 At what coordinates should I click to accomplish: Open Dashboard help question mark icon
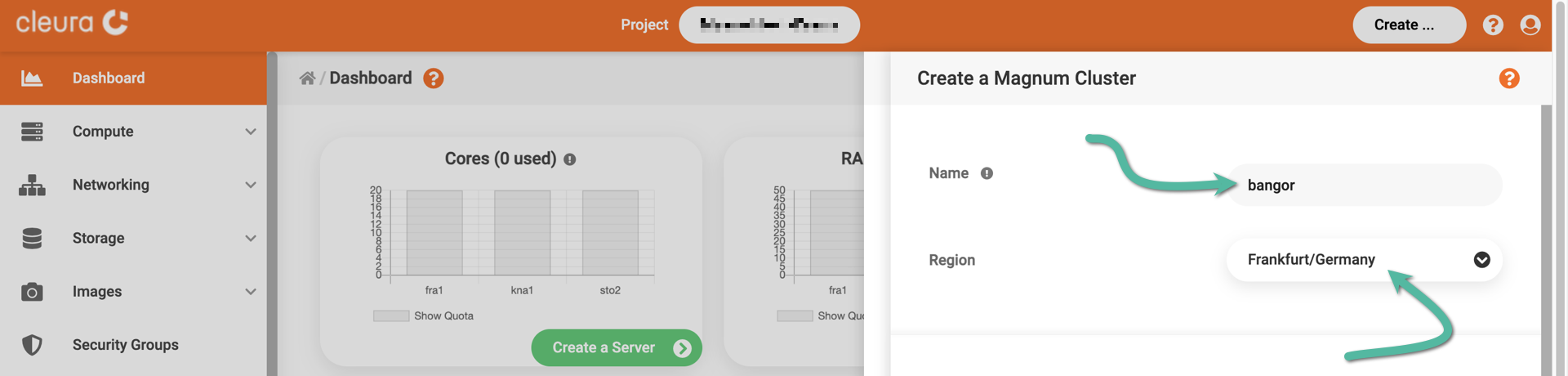tap(433, 78)
